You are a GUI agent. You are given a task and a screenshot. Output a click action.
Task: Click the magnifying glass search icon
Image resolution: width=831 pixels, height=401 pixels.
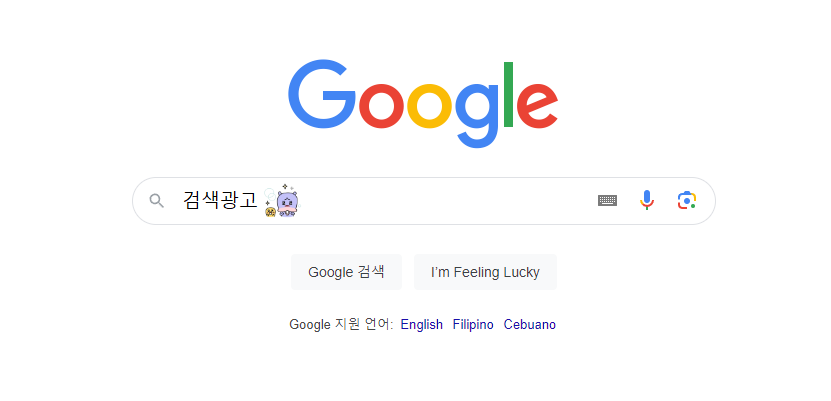(x=156, y=201)
